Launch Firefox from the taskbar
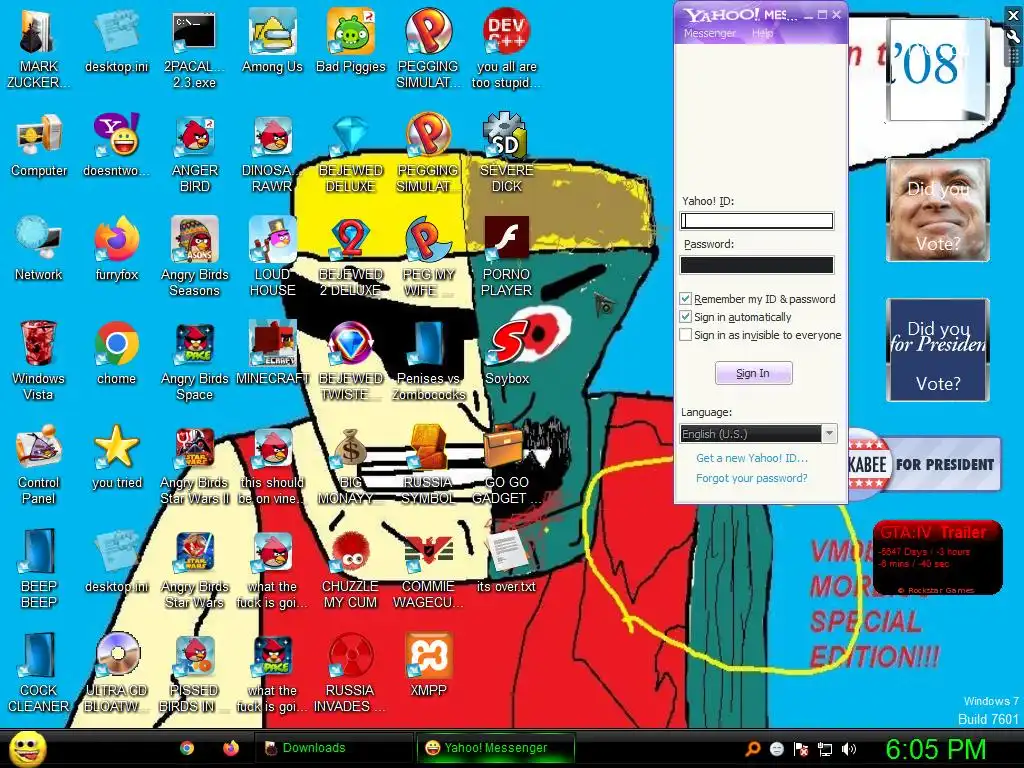Viewport: 1024px width, 768px height. coord(231,748)
